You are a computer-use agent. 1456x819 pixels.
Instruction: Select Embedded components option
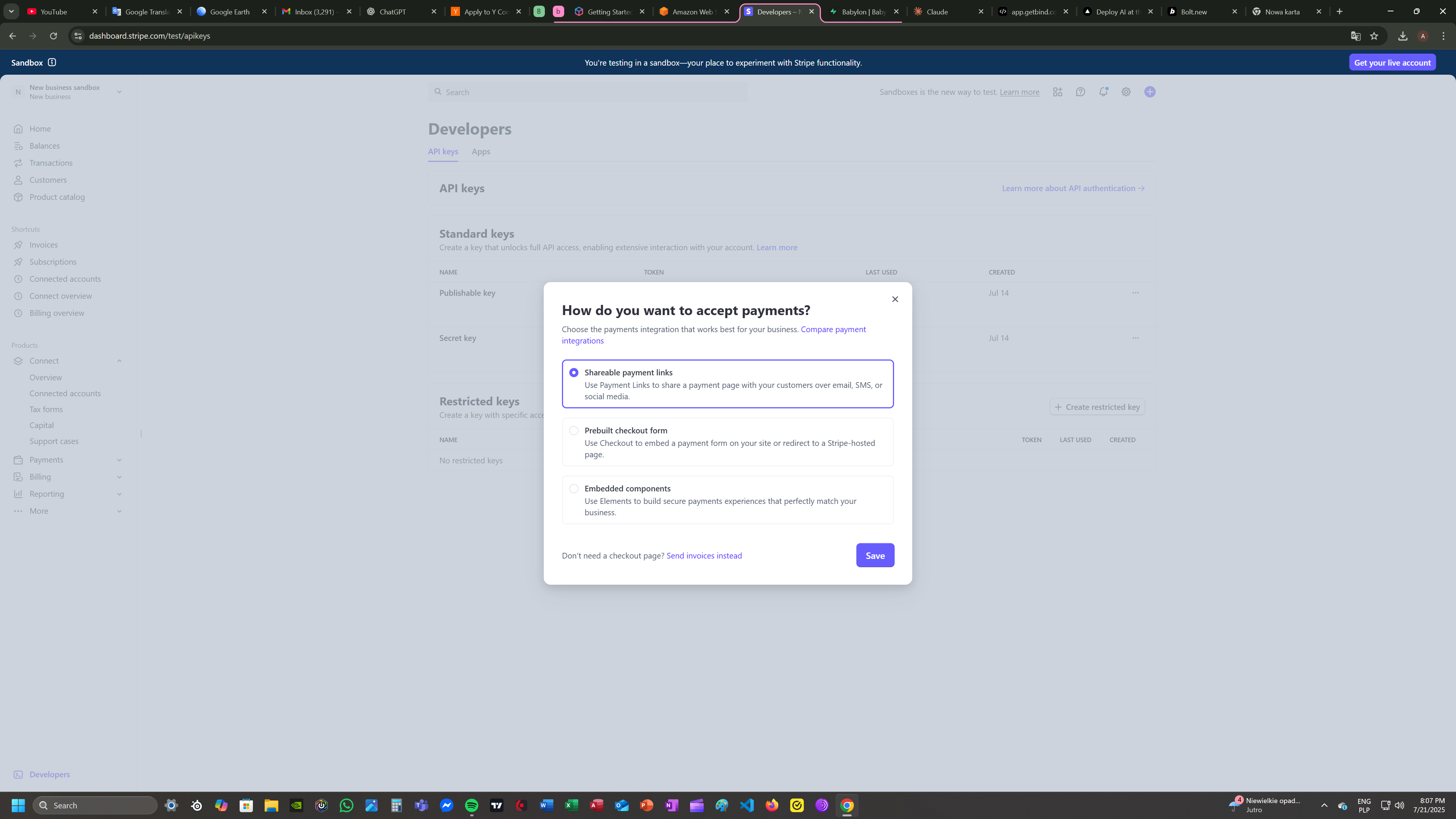[x=574, y=488]
